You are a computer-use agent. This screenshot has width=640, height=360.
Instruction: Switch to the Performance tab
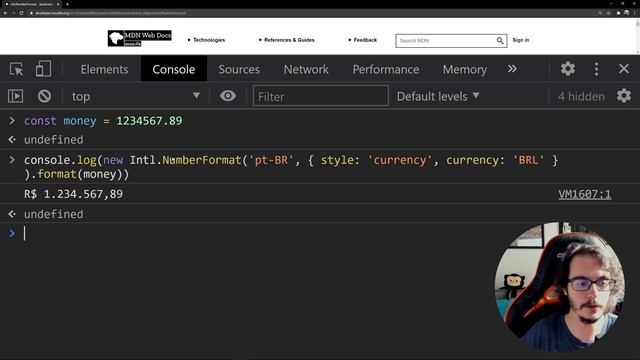[386, 69]
